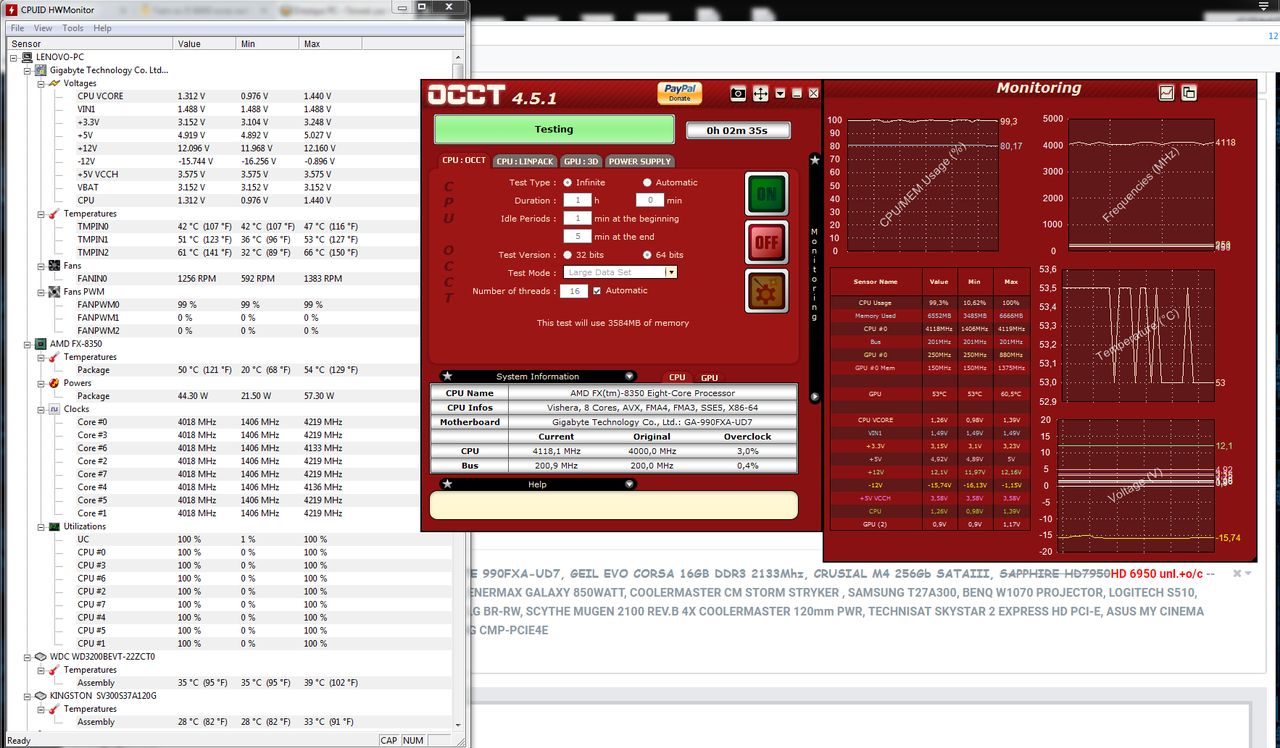Image resolution: width=1280 pixels, height=748 pixels.
Task: Click the Monitoring detach windows icon
Action: pos(1189,93)
